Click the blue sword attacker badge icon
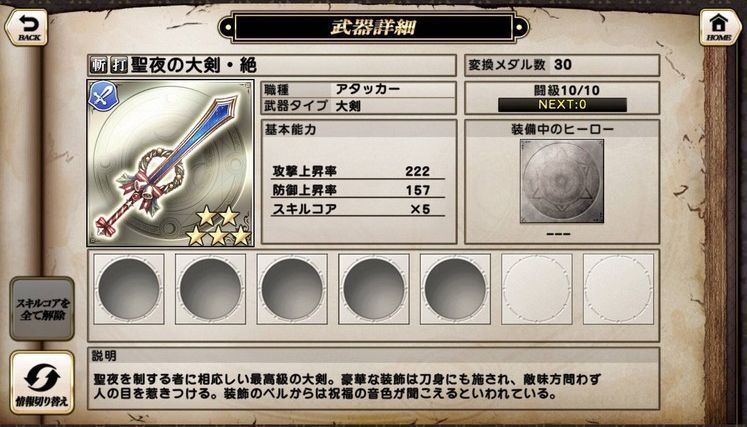Screen dimensions: 747x427 tap(103, 97)
